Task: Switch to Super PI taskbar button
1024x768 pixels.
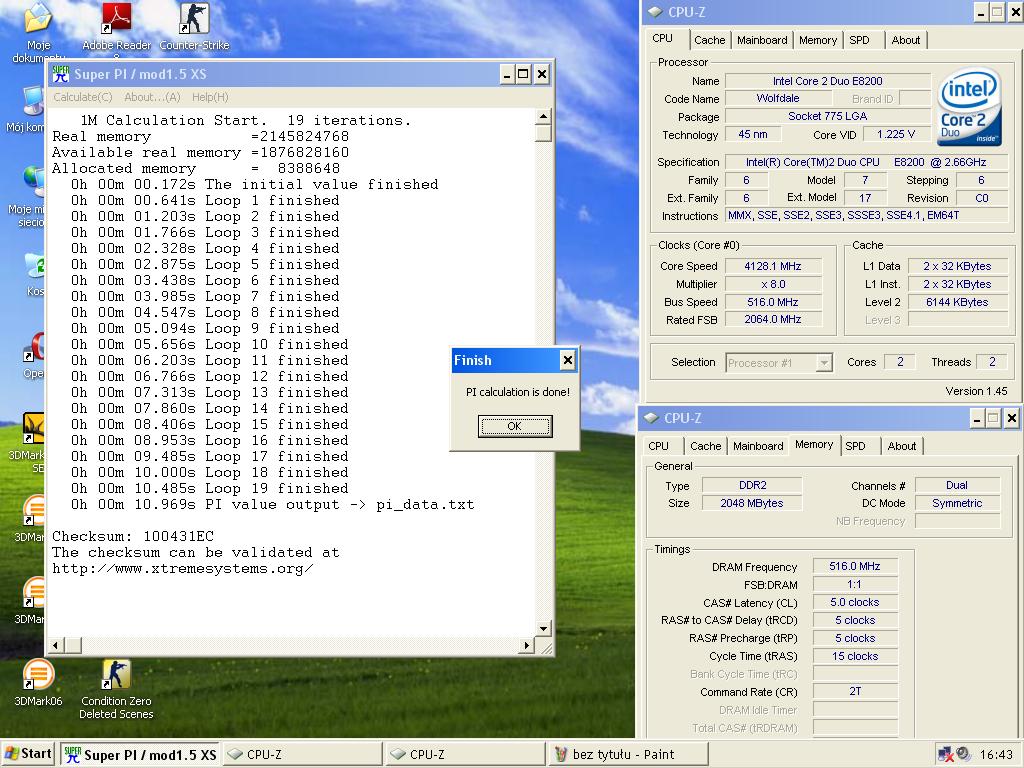Action: pos(140,754)
